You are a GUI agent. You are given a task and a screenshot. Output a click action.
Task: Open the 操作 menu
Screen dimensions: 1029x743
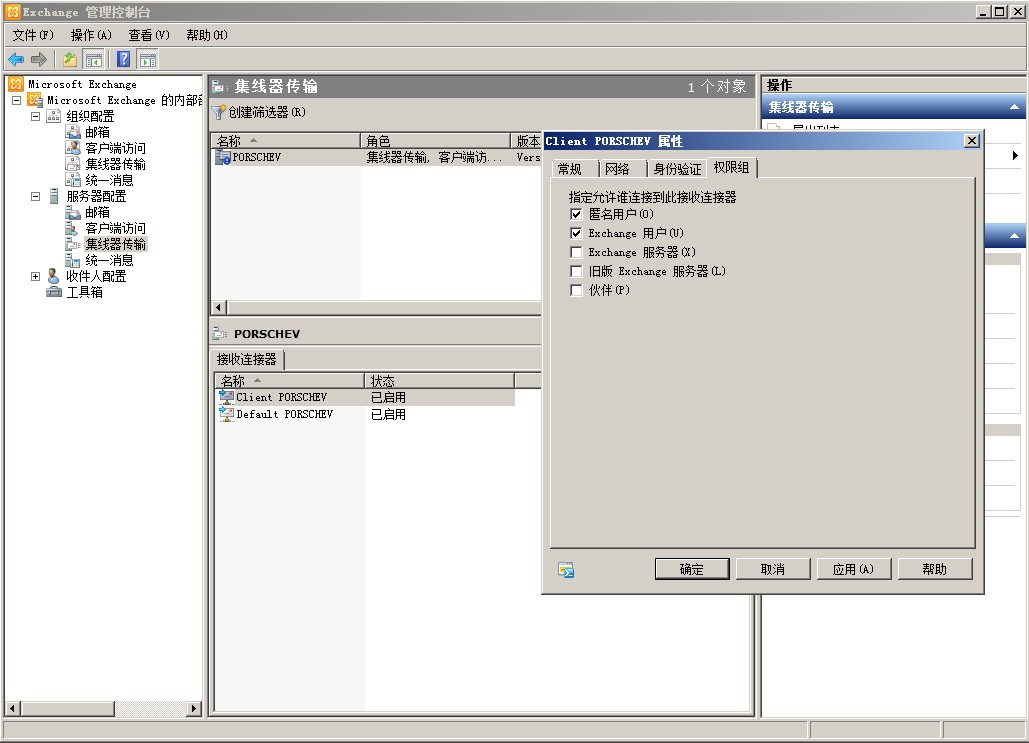91,35
